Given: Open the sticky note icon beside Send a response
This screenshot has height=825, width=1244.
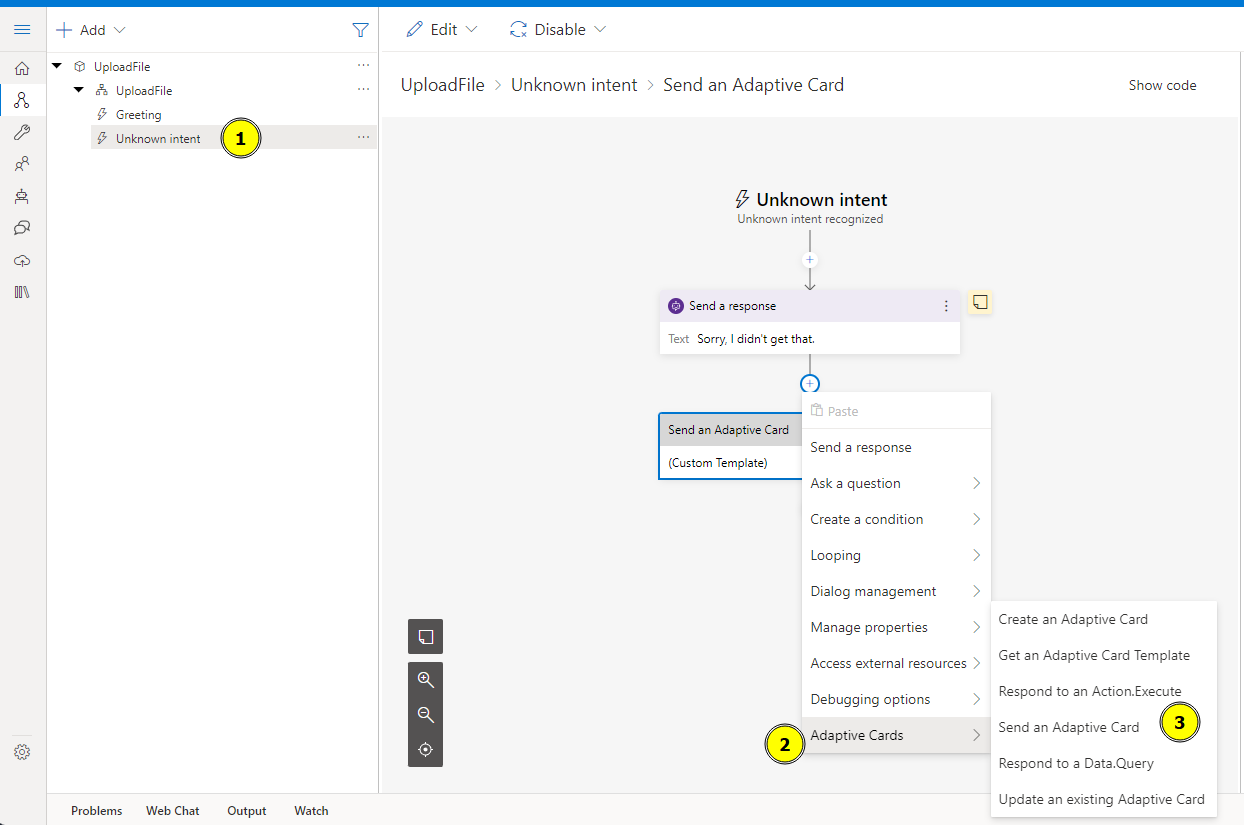Looking at the screenshot, I should click(979, 302).
